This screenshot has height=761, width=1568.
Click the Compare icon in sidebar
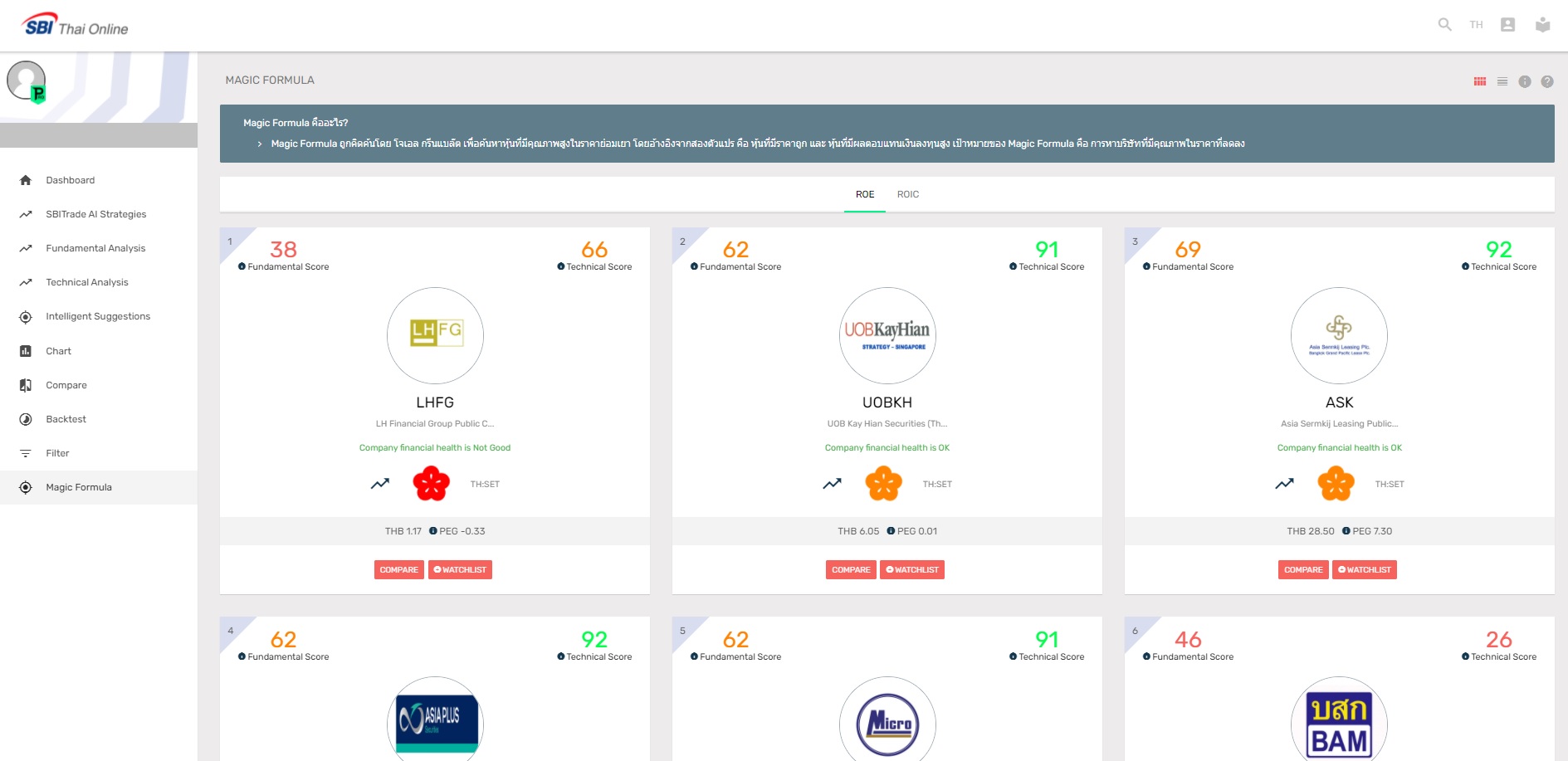point(26,385)
